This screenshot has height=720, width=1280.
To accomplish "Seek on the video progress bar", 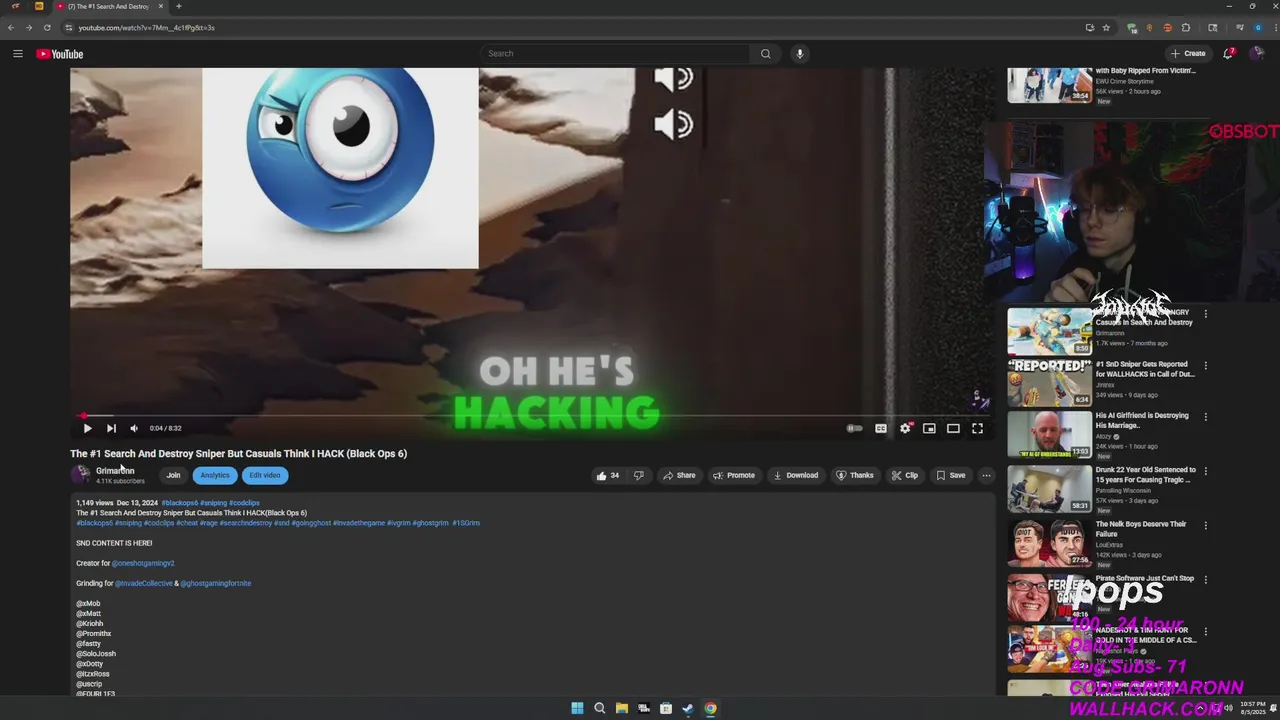I will pos(533,416).
